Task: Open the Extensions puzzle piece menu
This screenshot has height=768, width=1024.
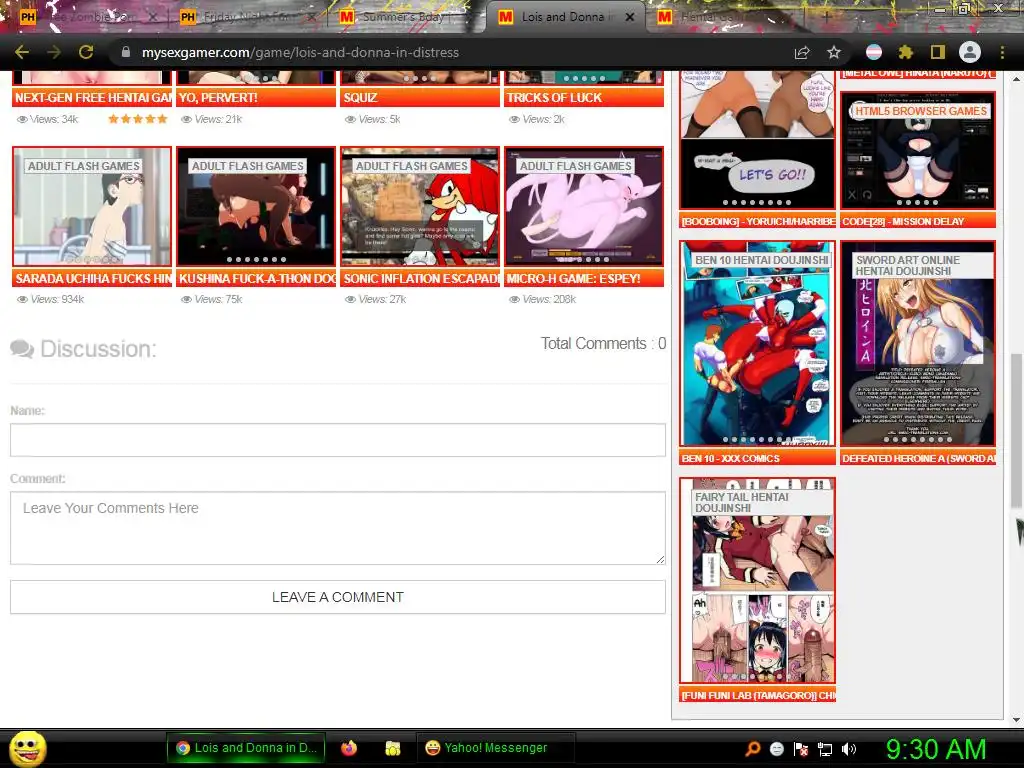Action: [x=906, y=52]
